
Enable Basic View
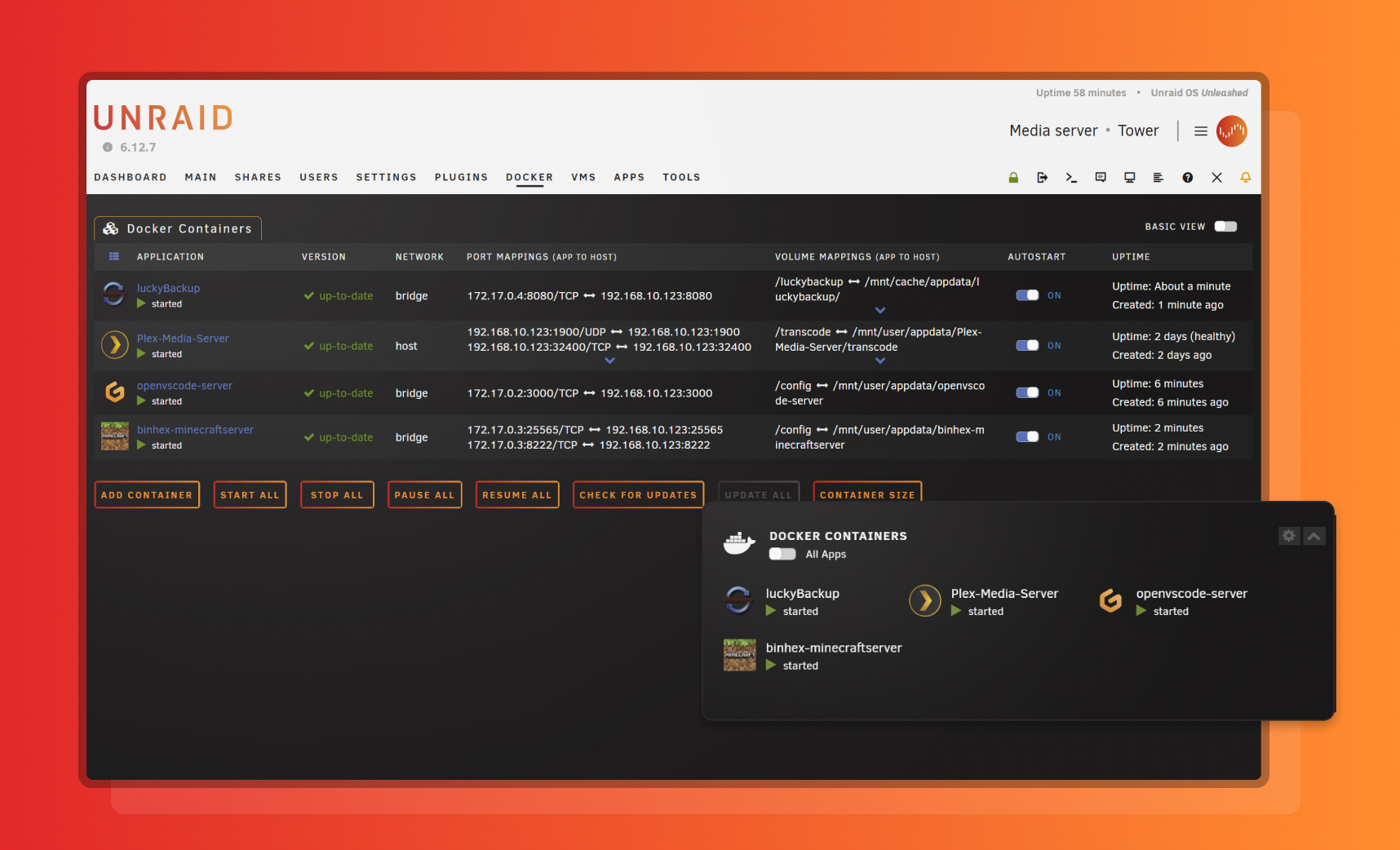point(1225,226)
